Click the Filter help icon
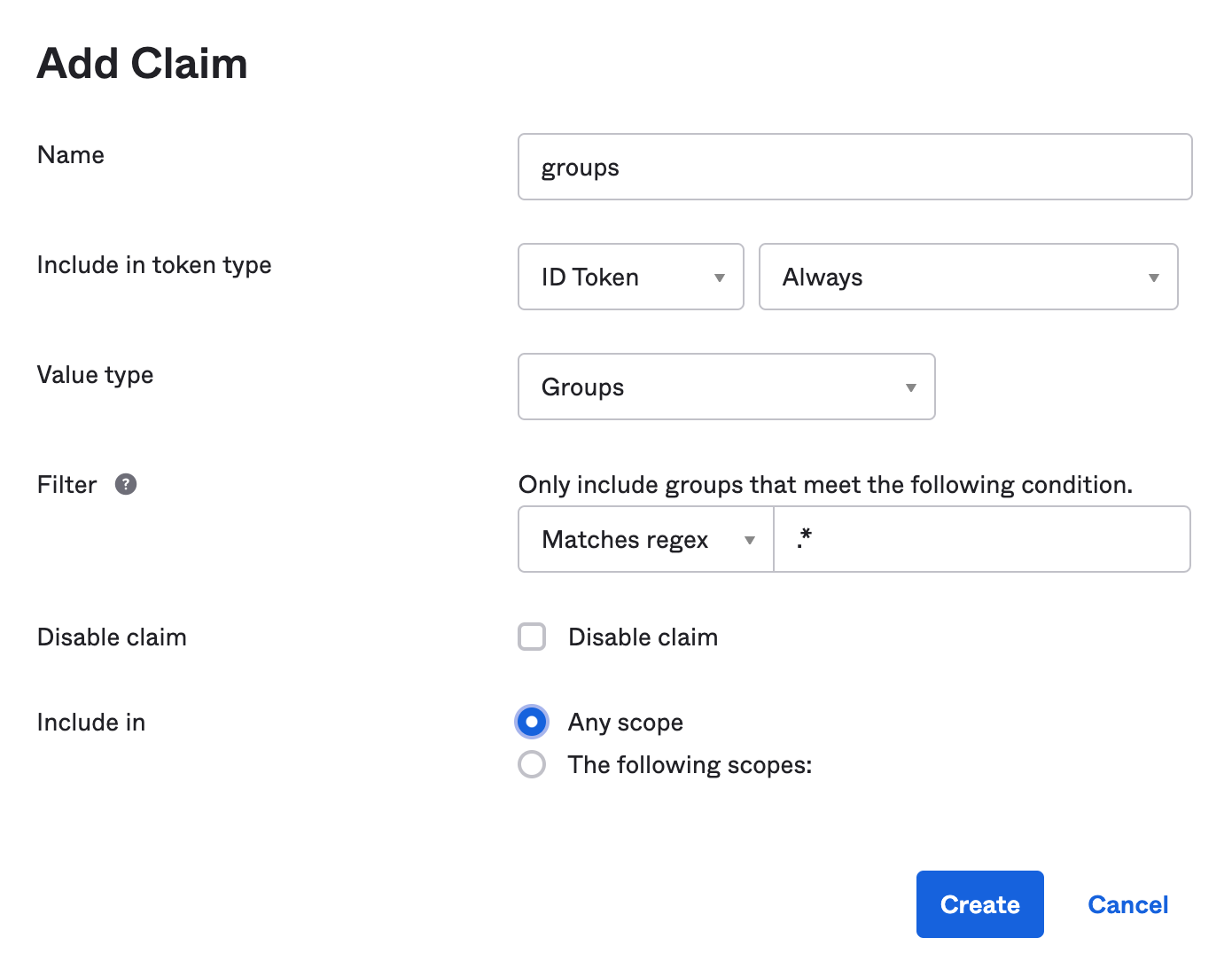The image size is (1232, 977). (x=126, y=484)
